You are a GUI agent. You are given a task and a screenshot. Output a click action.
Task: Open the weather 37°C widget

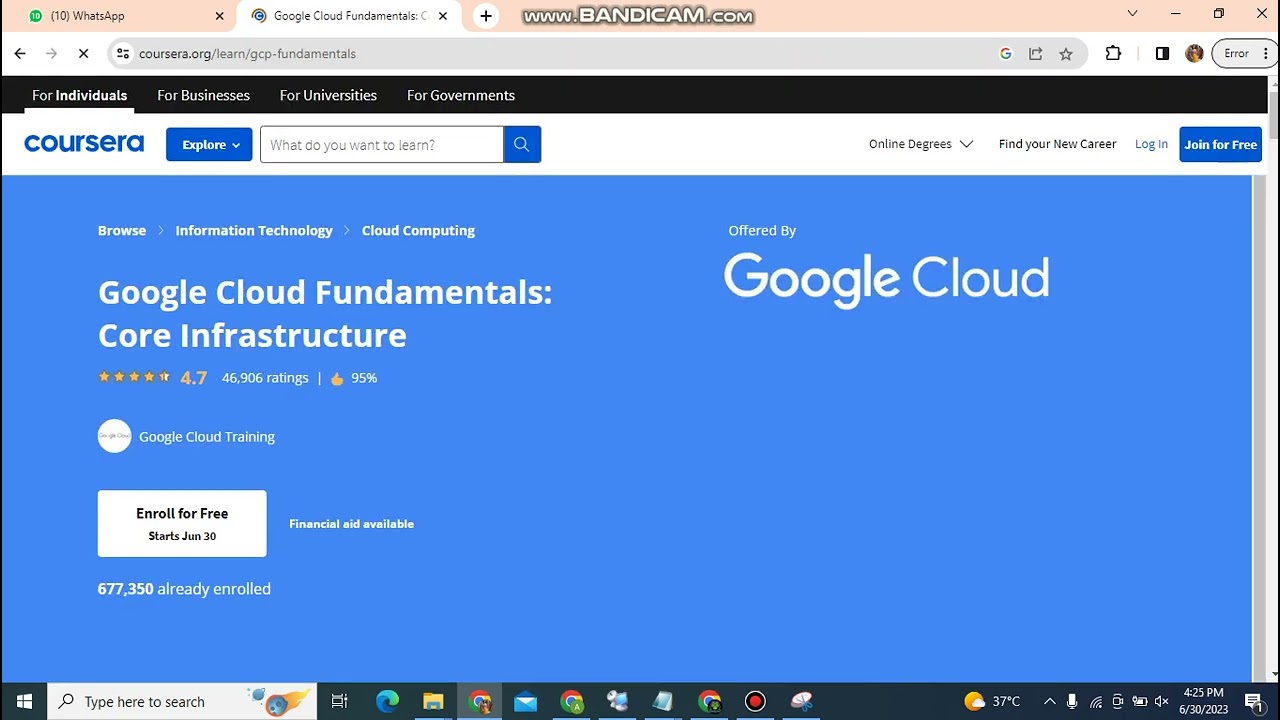pyautogui.click(x=992, y=701)
